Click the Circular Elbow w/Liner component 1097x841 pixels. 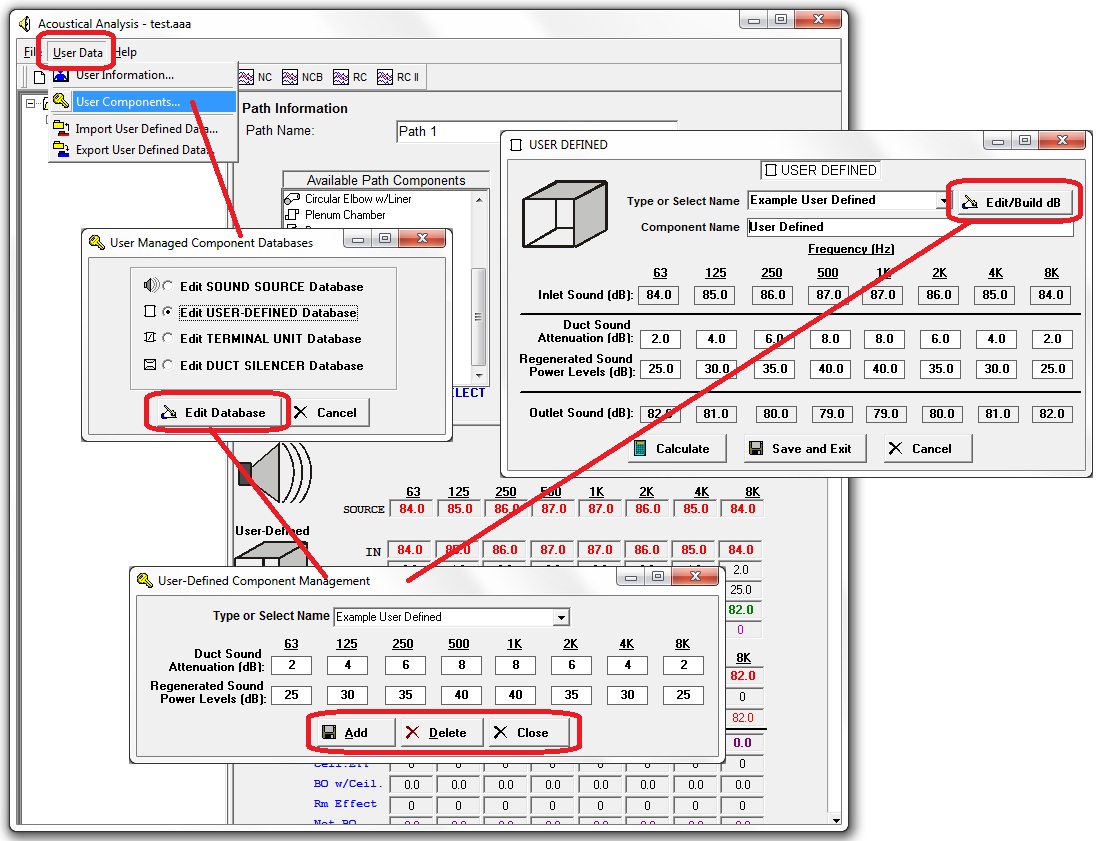357,199
